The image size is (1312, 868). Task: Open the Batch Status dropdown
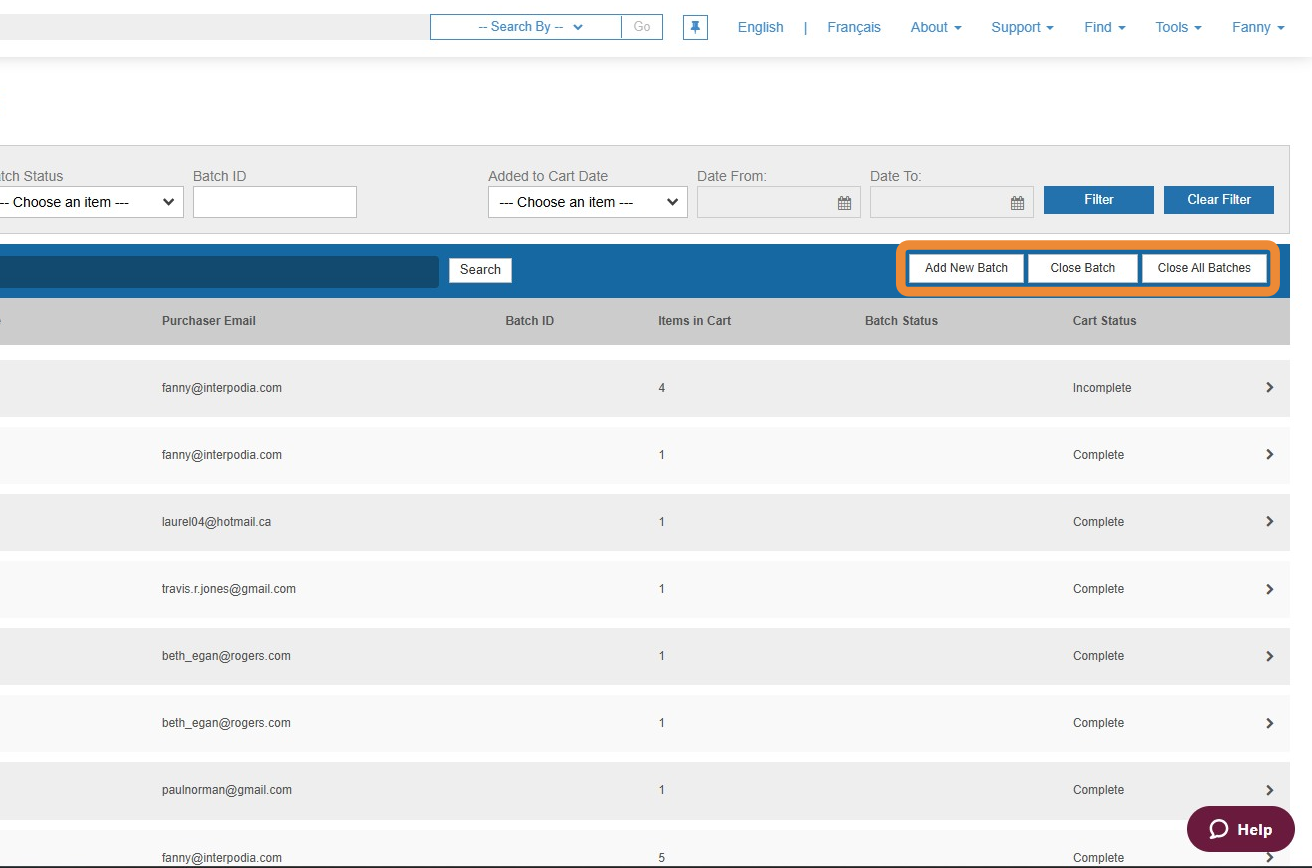point(88,202)
